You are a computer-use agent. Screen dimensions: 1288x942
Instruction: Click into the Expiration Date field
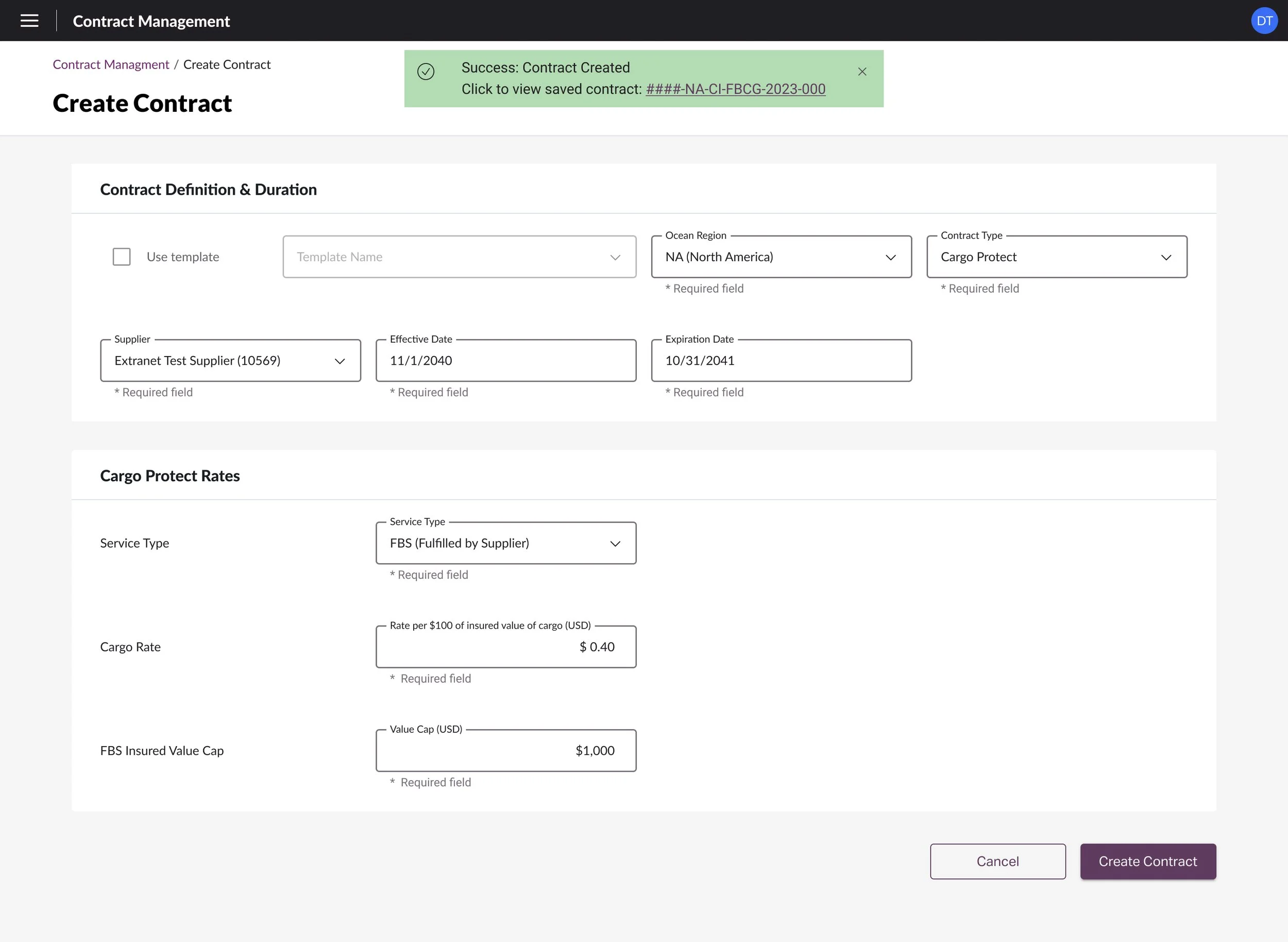[781, 361]
